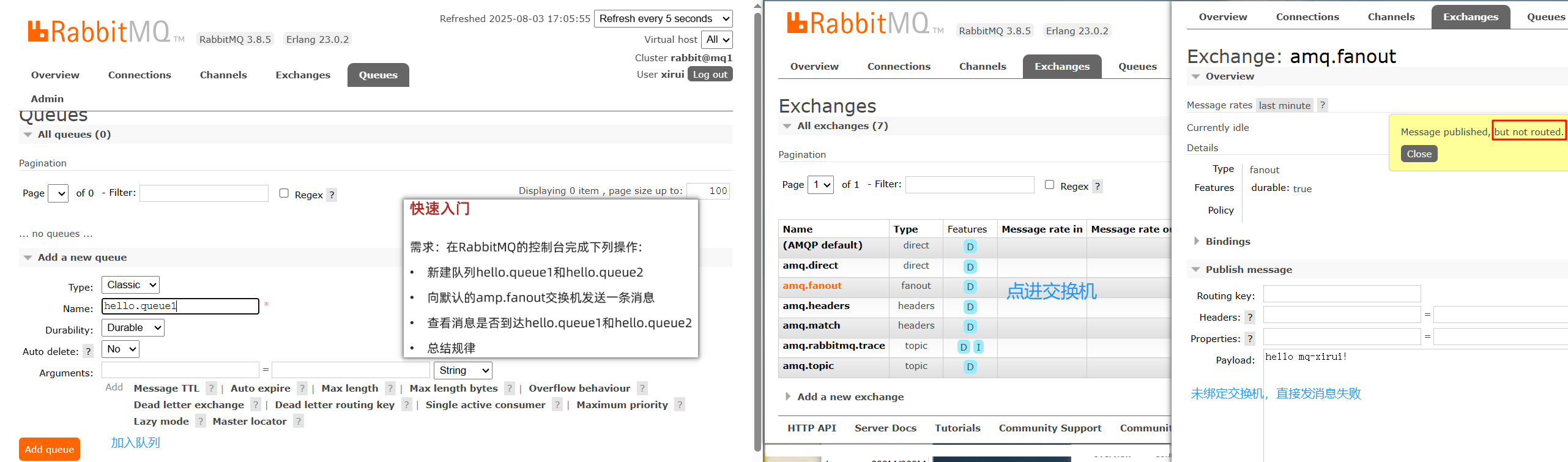
Task: Switch to the Admin tab
Action: [47, 99]
